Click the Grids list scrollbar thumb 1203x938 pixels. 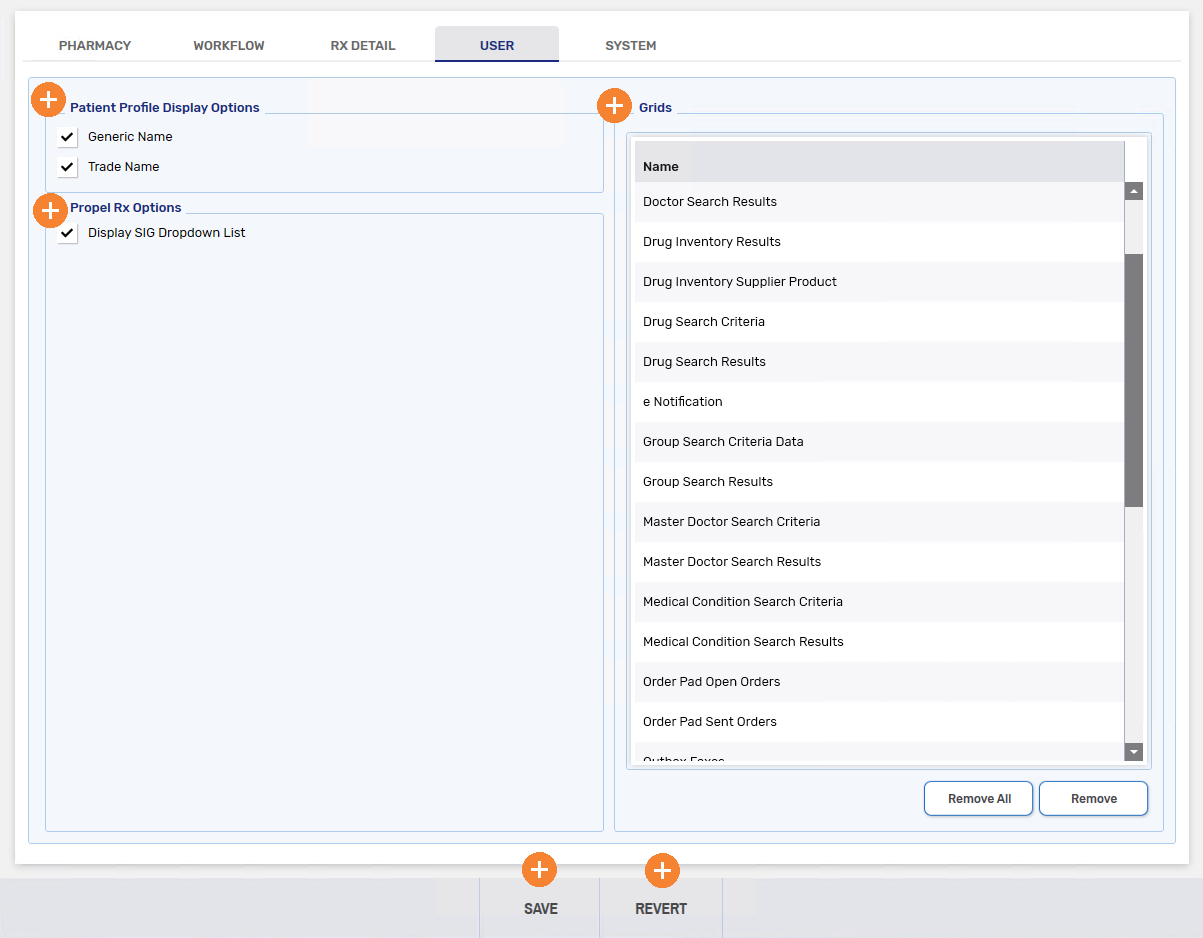pyautogui.click(x=1134, y=380)
